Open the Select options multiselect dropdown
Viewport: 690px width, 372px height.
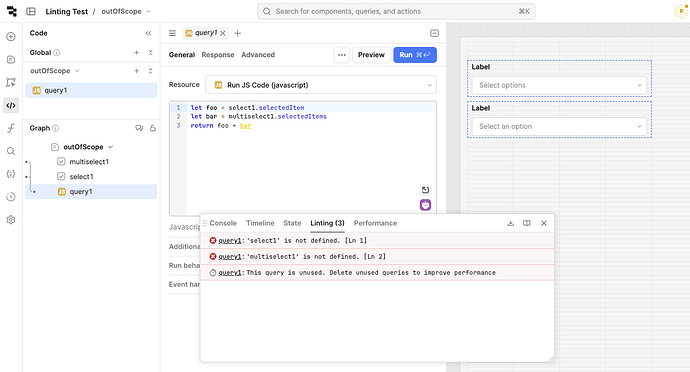559,85
